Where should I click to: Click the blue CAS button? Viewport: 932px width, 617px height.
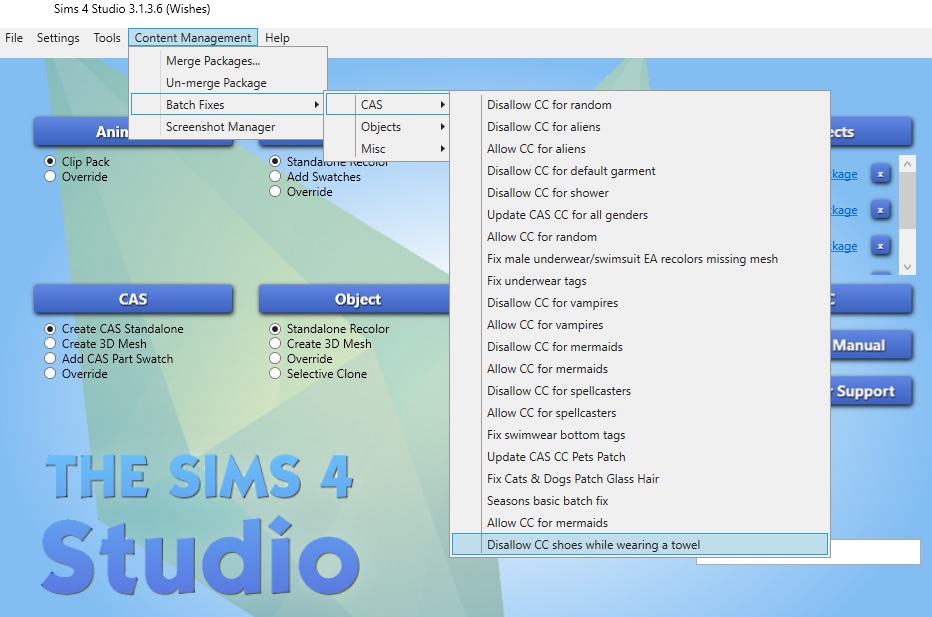click(x=133, y=299)
